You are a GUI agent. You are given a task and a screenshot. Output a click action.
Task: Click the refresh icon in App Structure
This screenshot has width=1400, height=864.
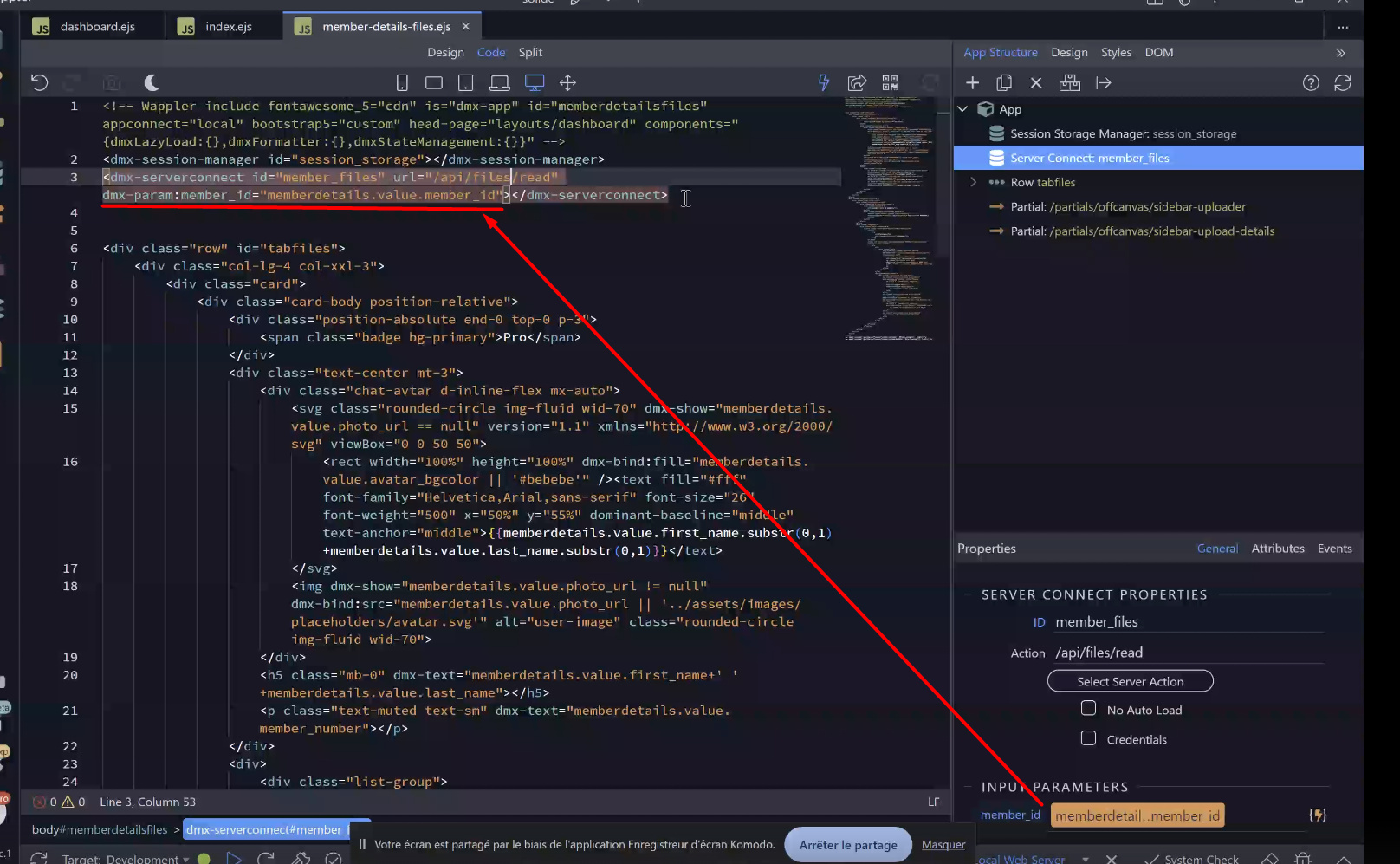point(1343,82)
